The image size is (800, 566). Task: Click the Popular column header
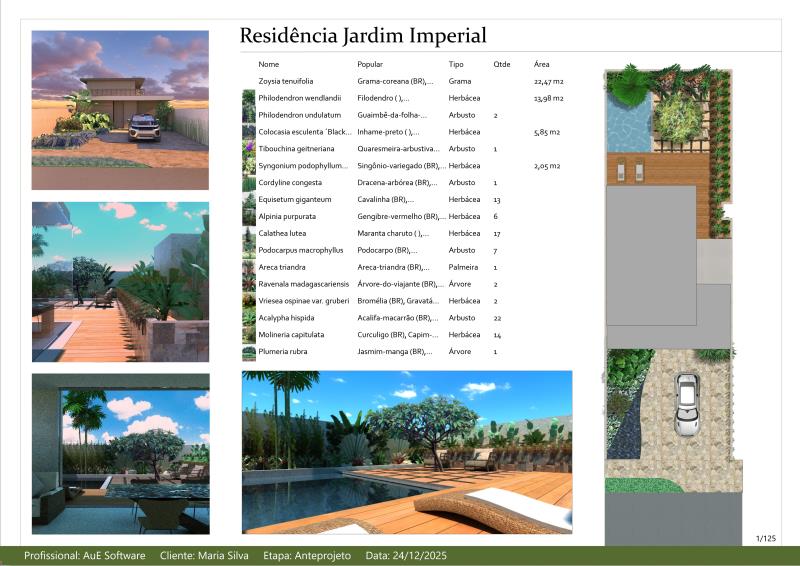coord(370,64)
